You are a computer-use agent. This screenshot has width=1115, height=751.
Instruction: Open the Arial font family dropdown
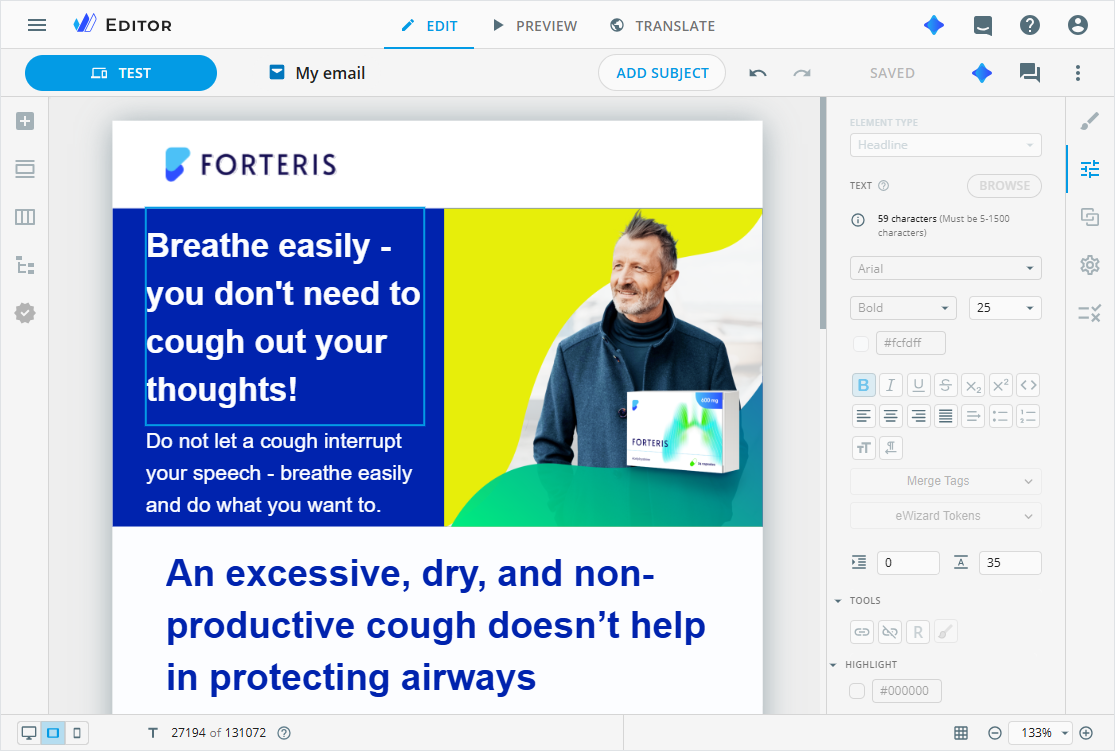(x=945, y=268)
